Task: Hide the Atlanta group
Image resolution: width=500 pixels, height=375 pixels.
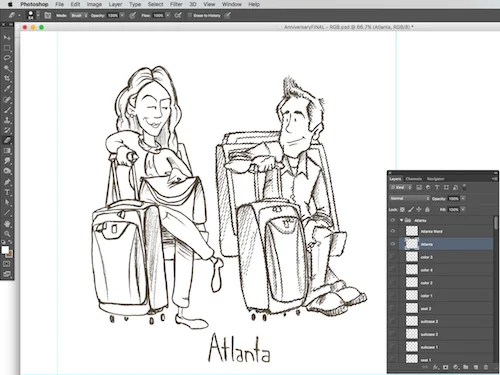Action: pyautogui.click(x=393, y=220)
